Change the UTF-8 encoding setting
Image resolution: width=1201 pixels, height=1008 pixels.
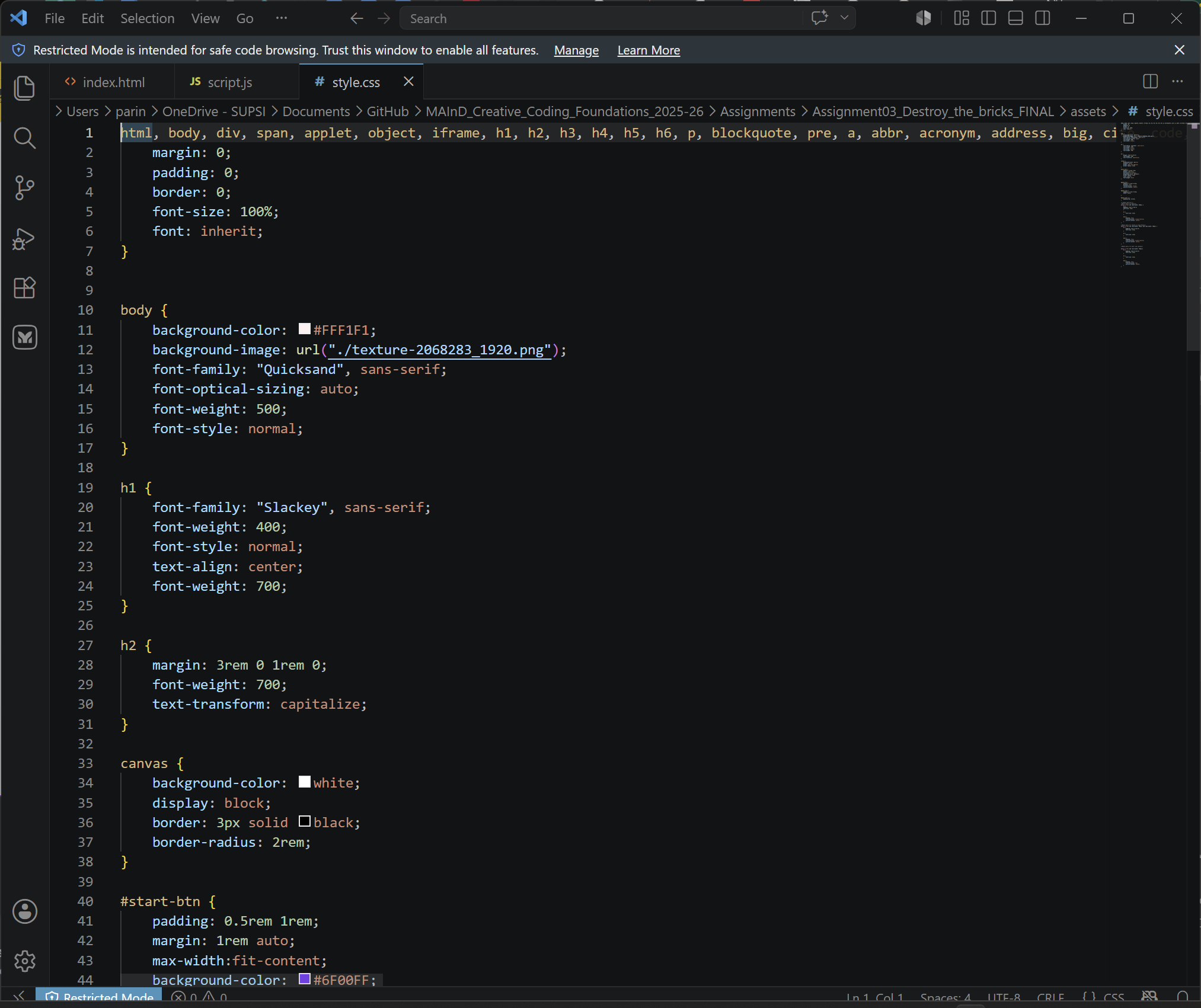pos(1004,997)
